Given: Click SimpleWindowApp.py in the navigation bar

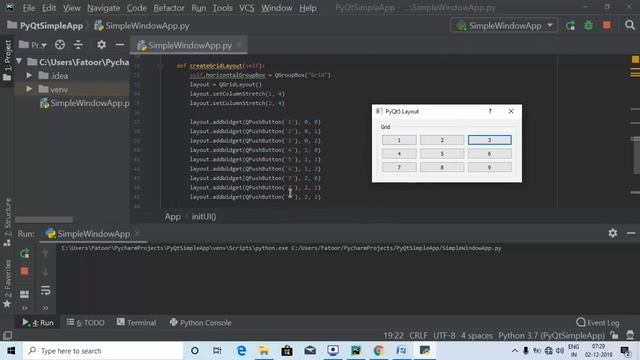Looking at the screenshot, I should tap(142, 26).
